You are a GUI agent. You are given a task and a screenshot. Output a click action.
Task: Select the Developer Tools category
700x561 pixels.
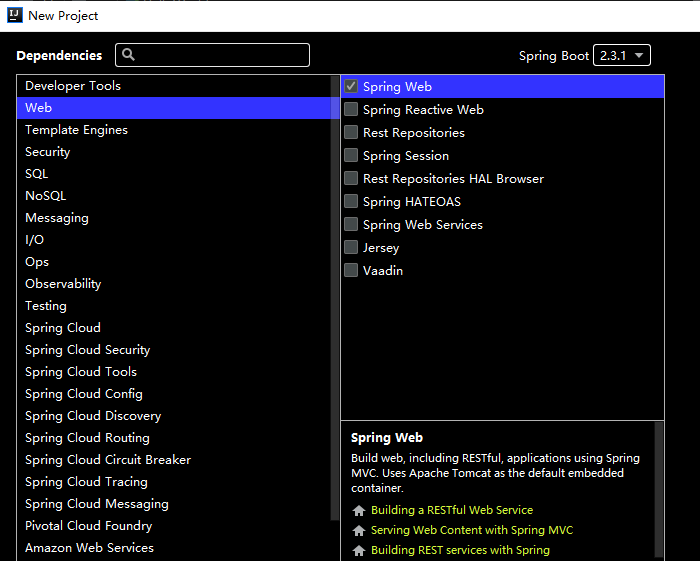point(174,86)
